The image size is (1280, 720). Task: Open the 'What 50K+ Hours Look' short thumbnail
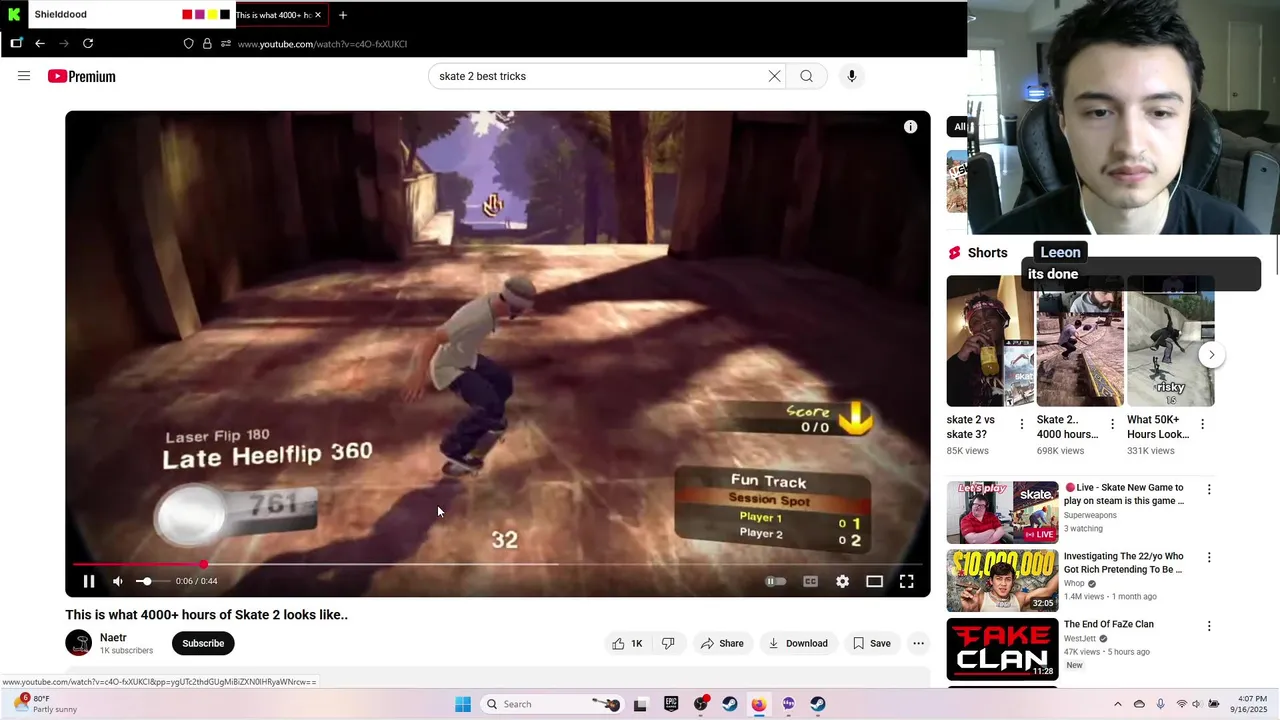tap(1170, 341)
